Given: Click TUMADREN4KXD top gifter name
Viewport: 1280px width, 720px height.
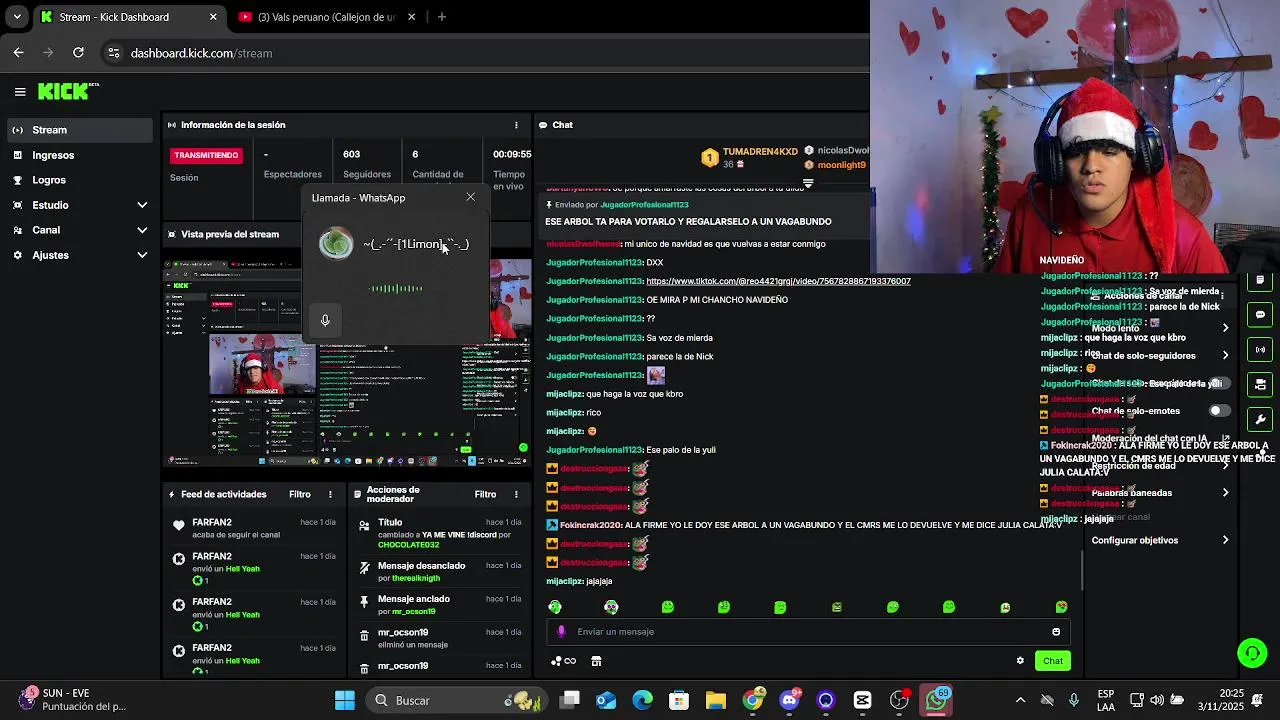Looking at the screenshot, I should 760,151.
